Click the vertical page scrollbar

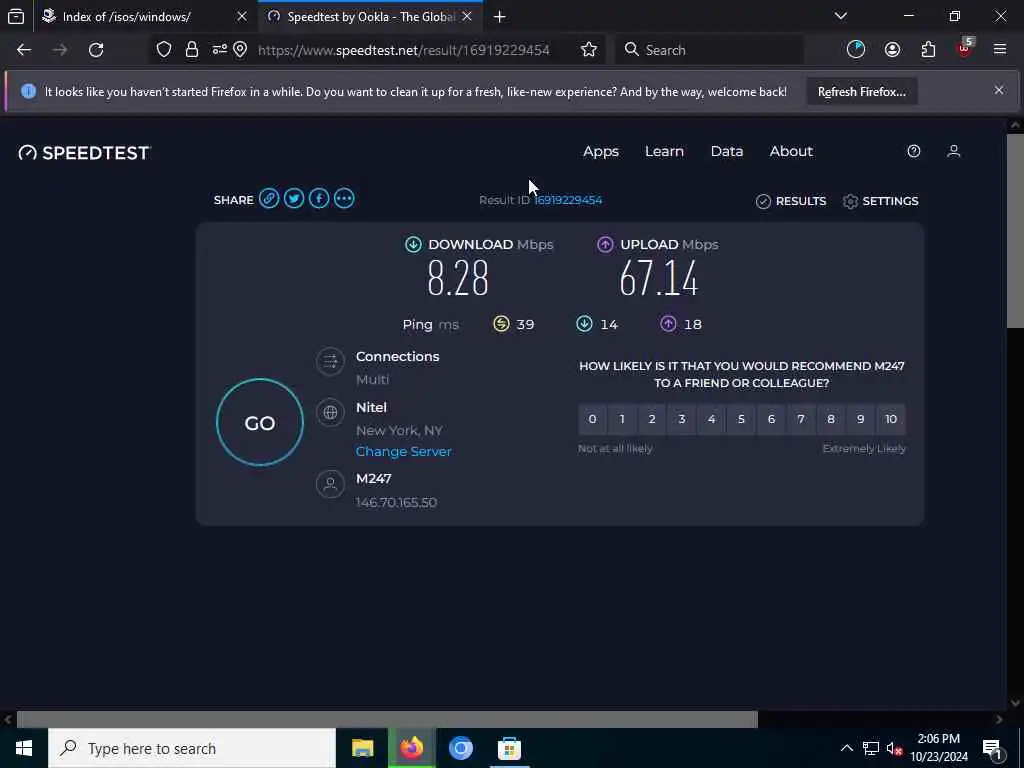click(1014, 231)
